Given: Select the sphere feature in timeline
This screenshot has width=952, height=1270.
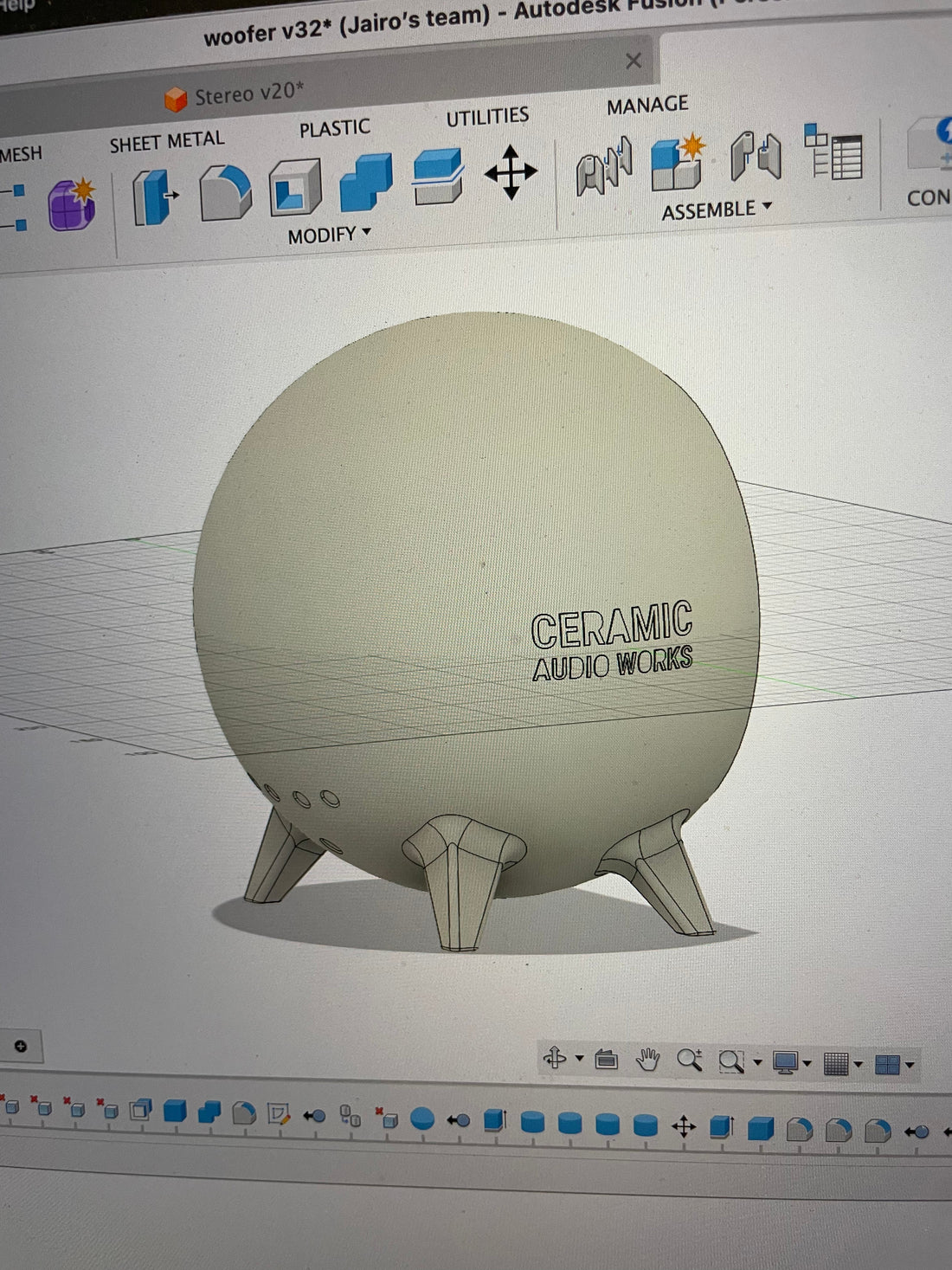Looking at the screenshot, I should [x=421, y=1119].
